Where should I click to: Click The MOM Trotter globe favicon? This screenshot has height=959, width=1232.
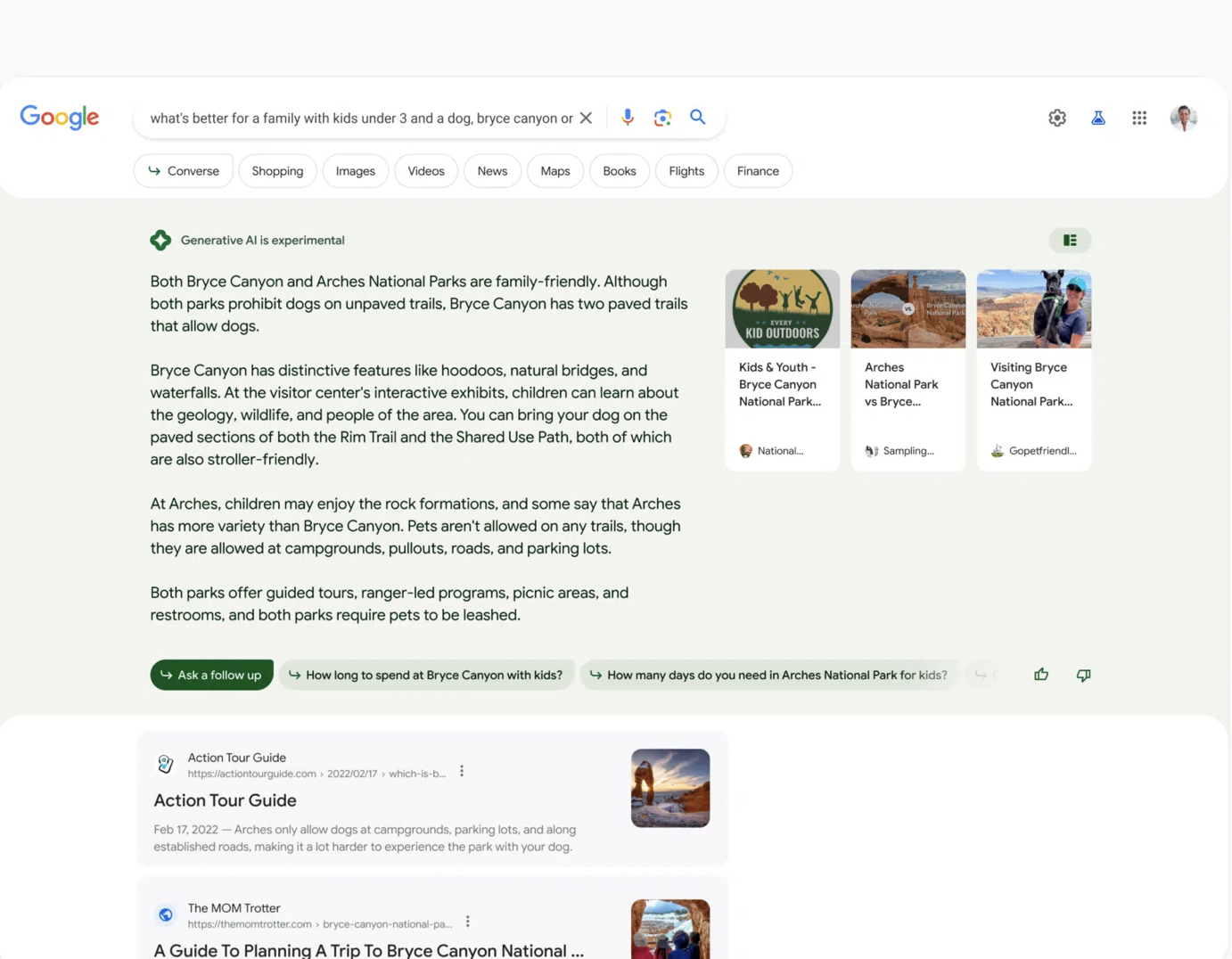click(x=166, y=914)
